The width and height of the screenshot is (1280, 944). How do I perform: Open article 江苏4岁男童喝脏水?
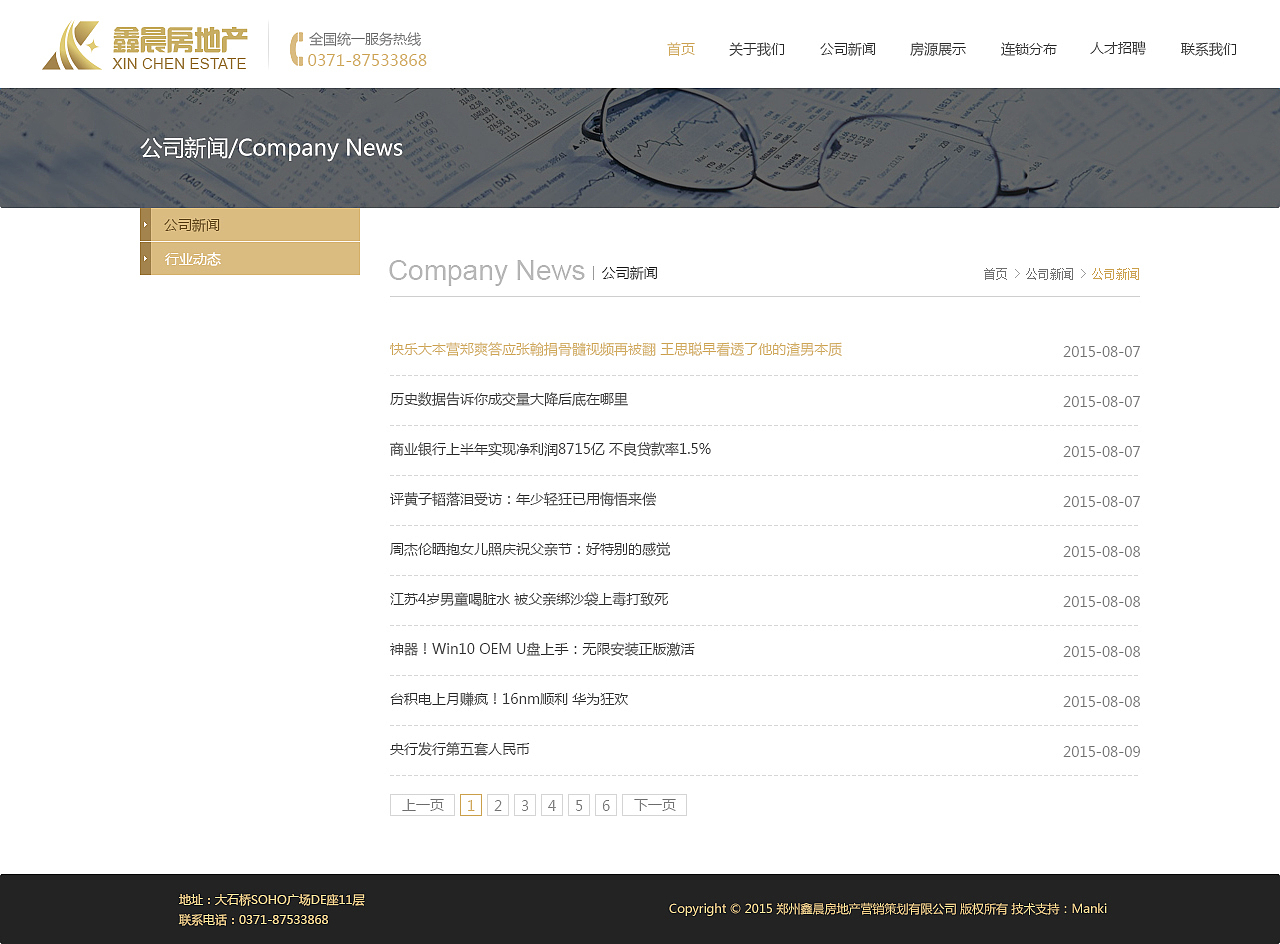tap(529, 599)
